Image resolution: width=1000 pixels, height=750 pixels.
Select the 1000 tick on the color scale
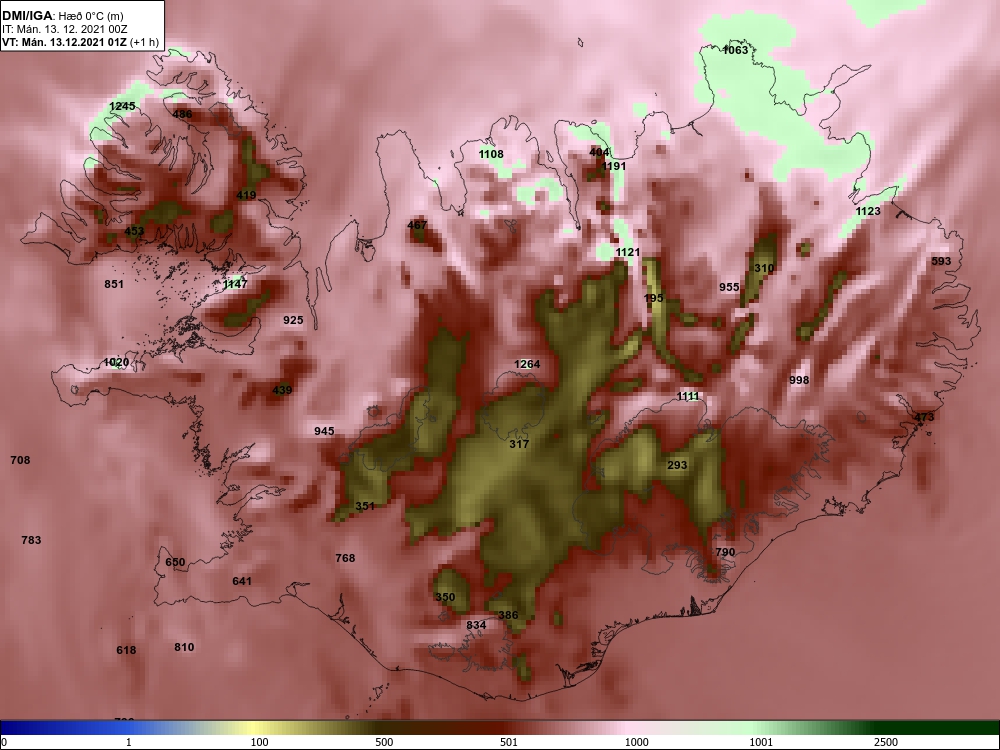[636, 742]
